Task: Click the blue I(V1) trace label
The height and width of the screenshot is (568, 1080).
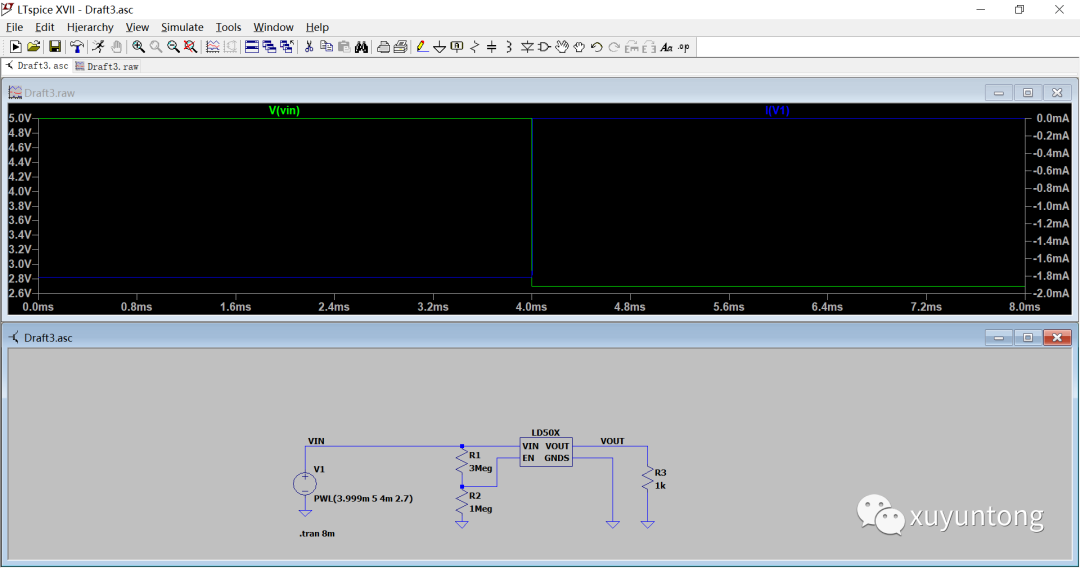Action: (777, 111)
